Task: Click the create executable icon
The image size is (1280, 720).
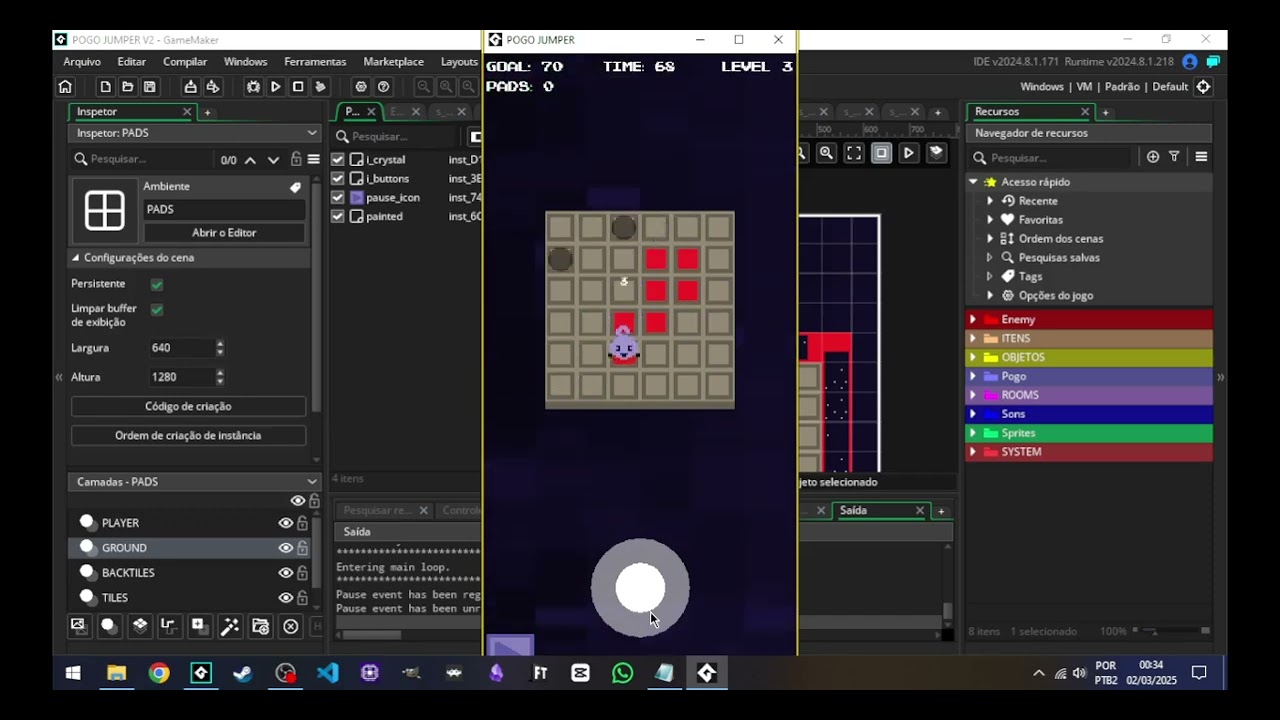Action: coord(190,87)
